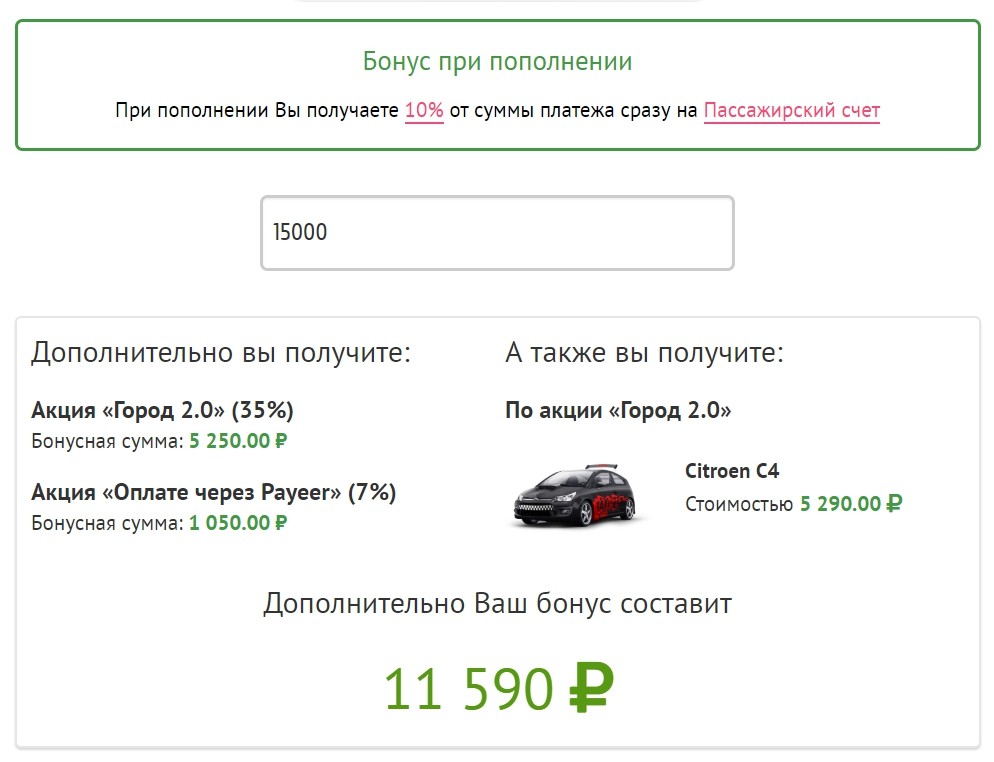Click the Бонус при пополнении heading
Image resolution: width=994 pixels, height=762 pixels.
tap(497, 61)
